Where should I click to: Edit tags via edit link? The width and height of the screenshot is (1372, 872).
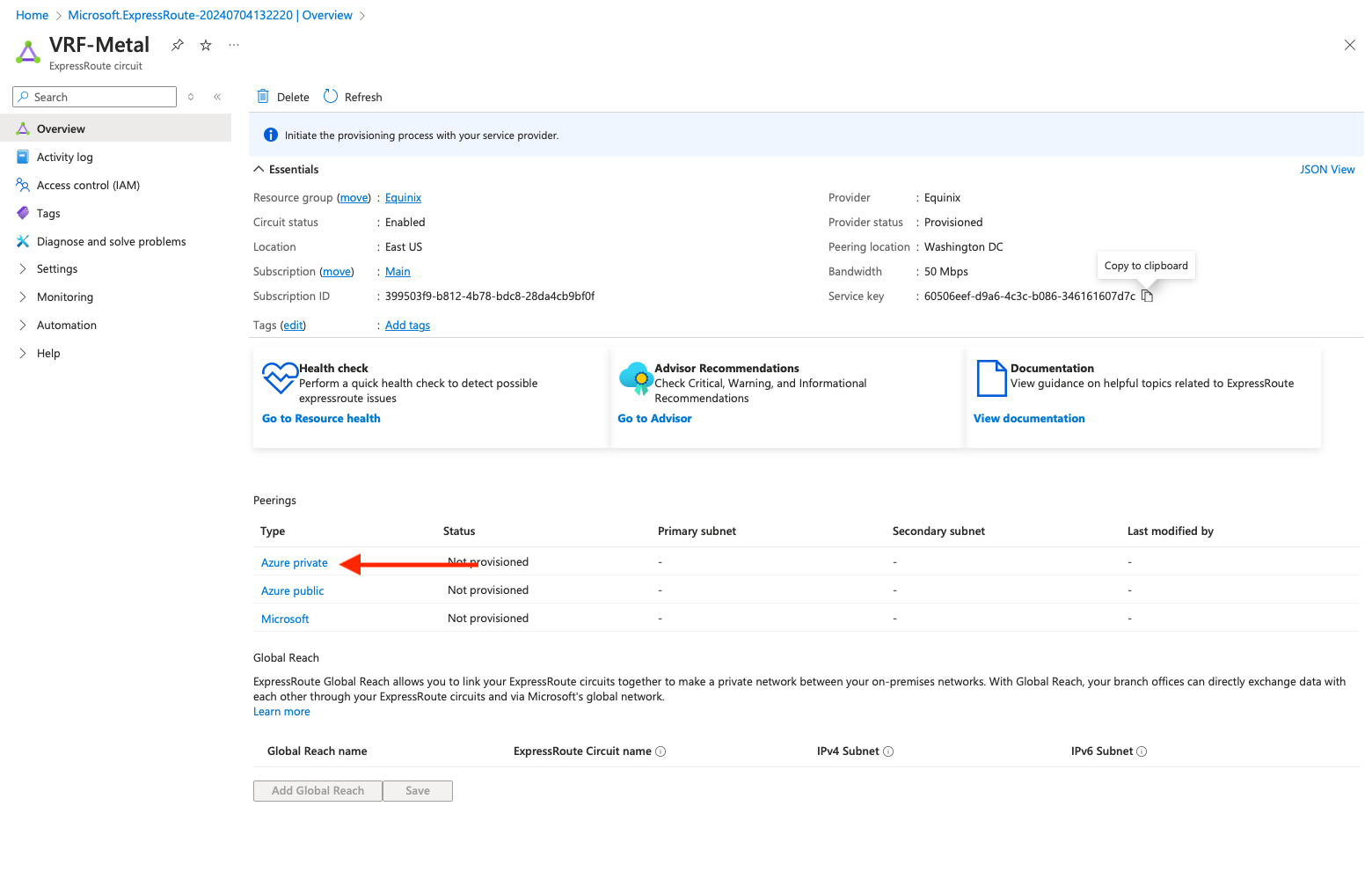point(293,326)
